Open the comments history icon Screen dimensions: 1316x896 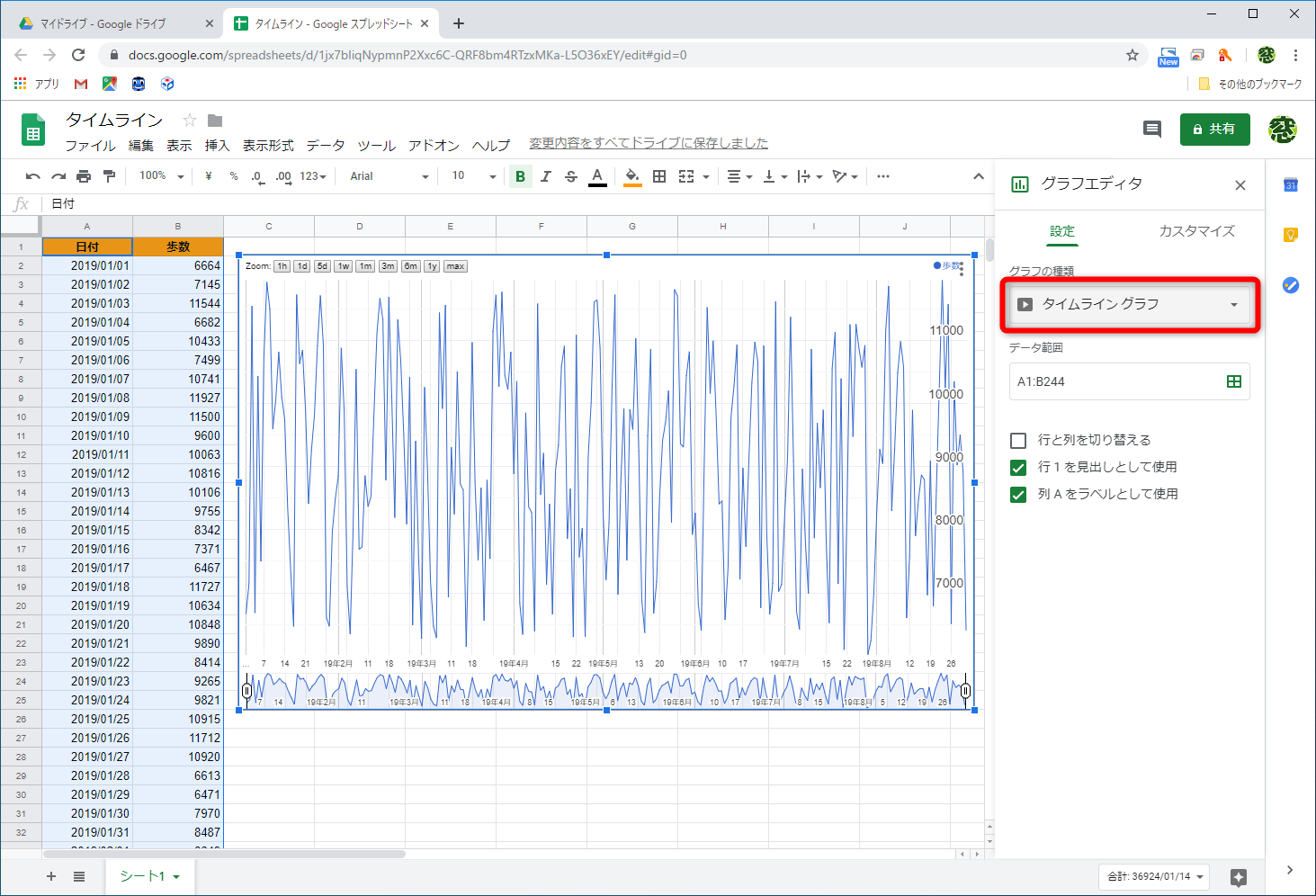(x=1151, y=129)
